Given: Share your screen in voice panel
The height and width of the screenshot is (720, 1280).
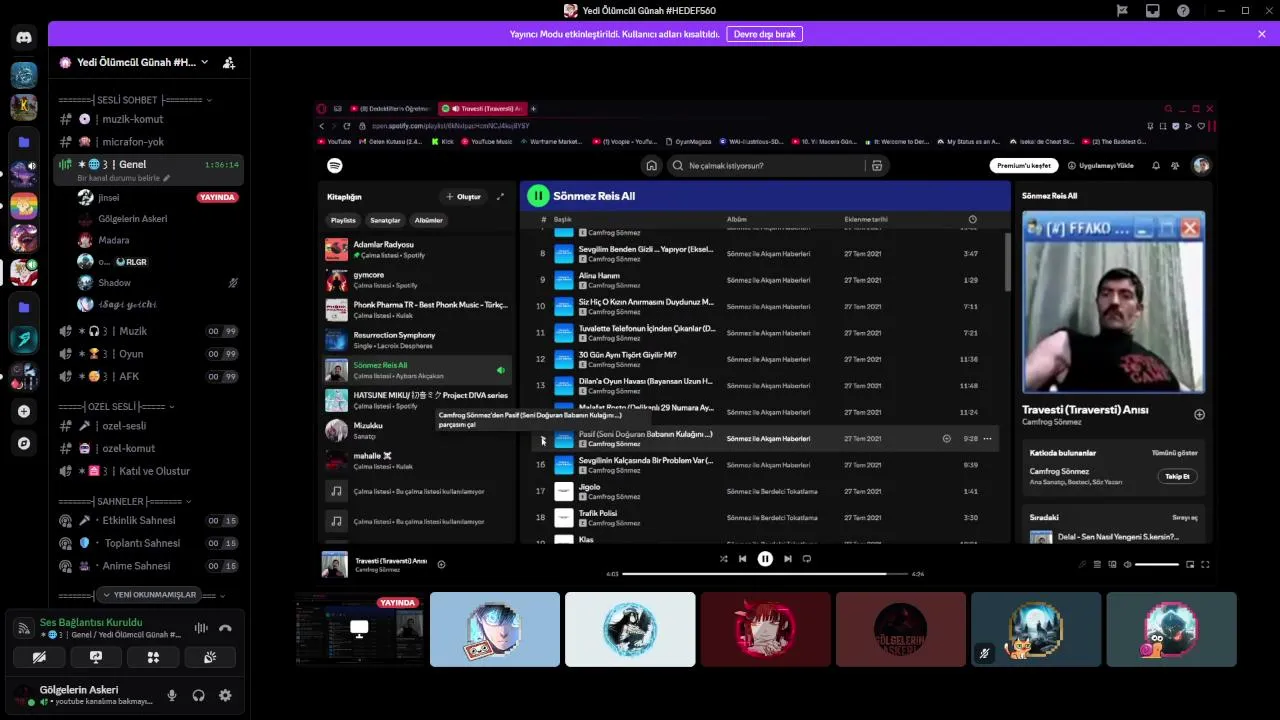Looking at the screenshot, I should 96,657.
